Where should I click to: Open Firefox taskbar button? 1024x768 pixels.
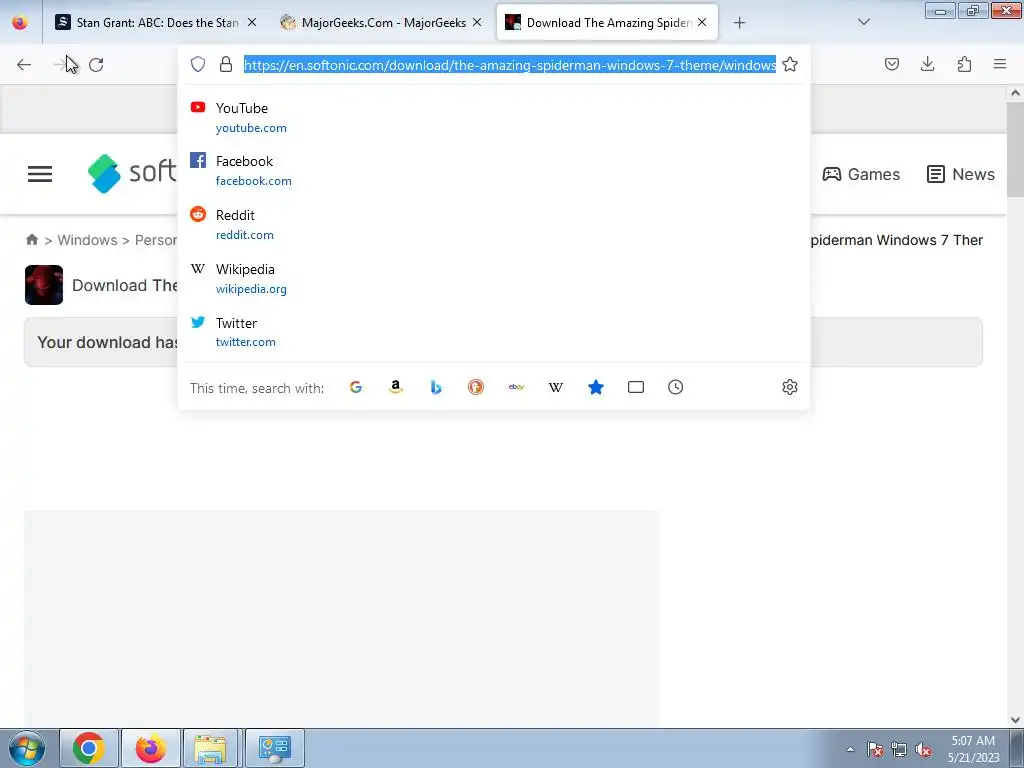pyautogui.click(x=150, y=748)
